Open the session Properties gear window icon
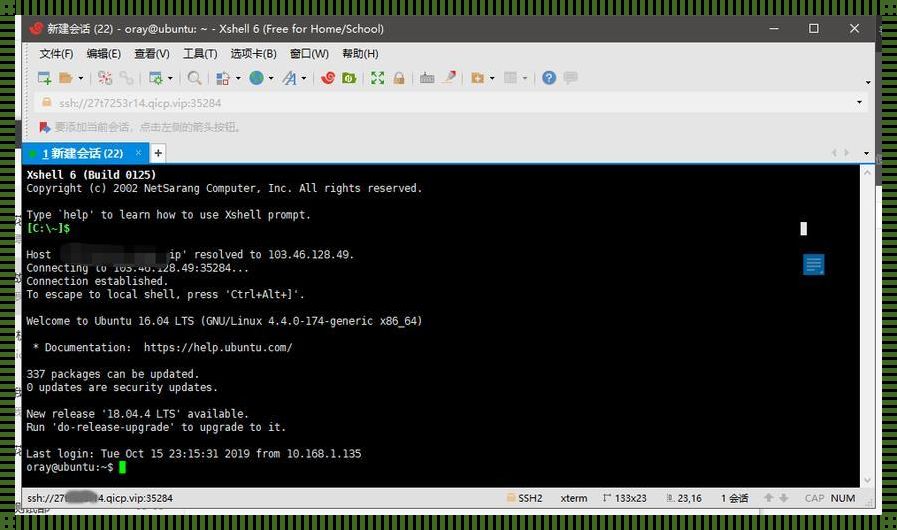 156,78
